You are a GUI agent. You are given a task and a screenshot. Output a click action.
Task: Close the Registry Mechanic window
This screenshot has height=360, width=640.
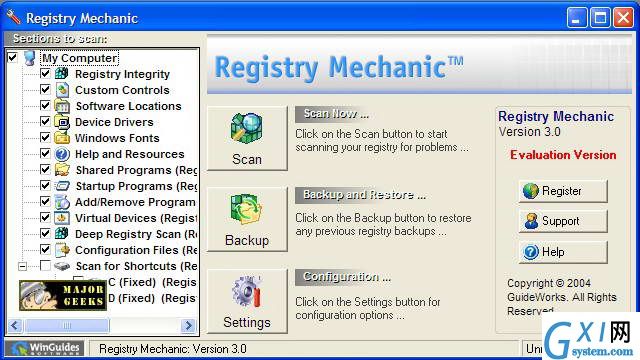coord(624,18)
